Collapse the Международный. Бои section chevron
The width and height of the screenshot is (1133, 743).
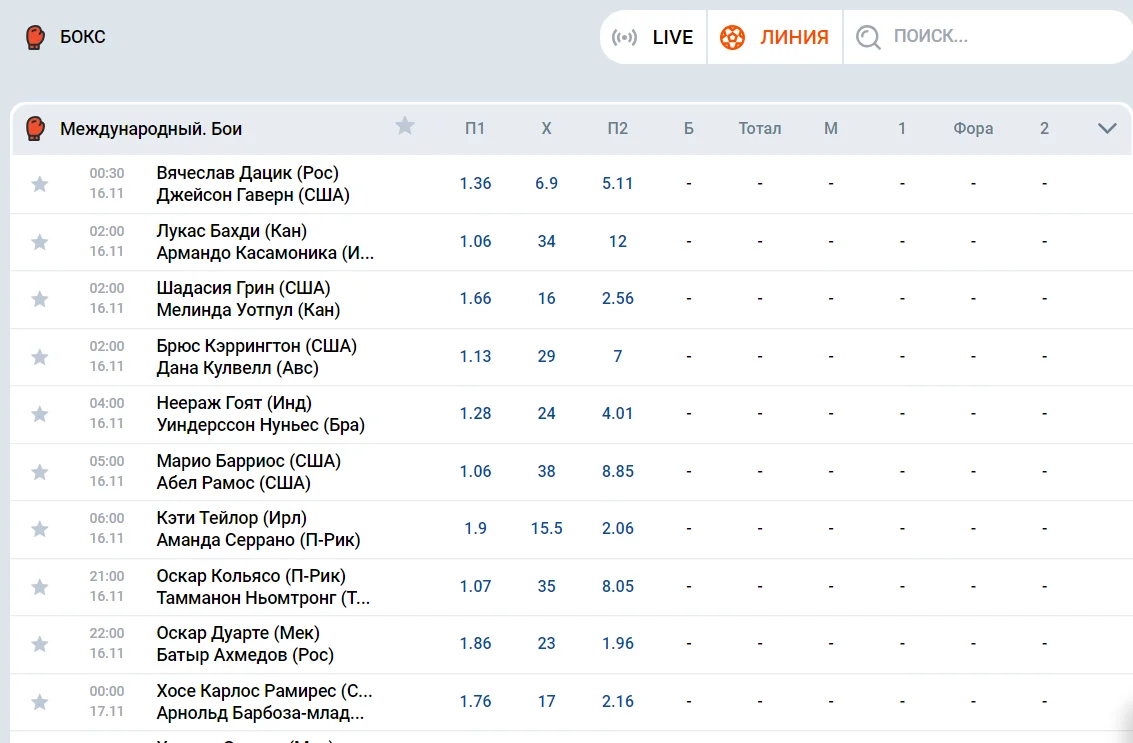click(x=1107, y=129)
